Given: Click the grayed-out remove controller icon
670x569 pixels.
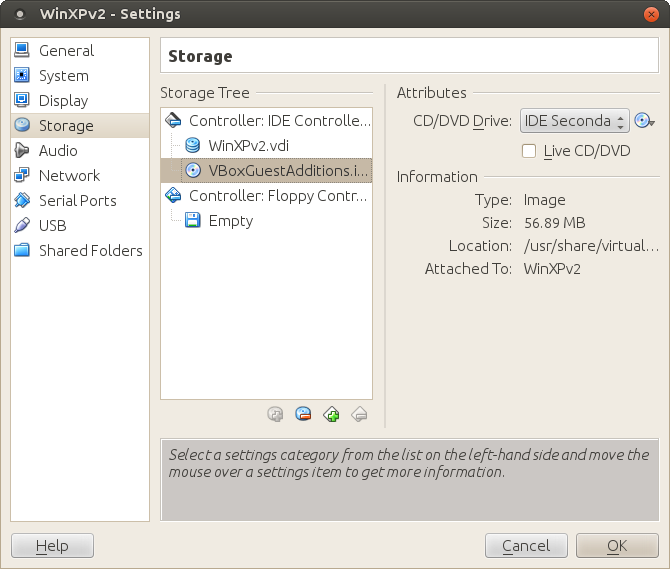Looking at the screenshot, I should [360, 414].
